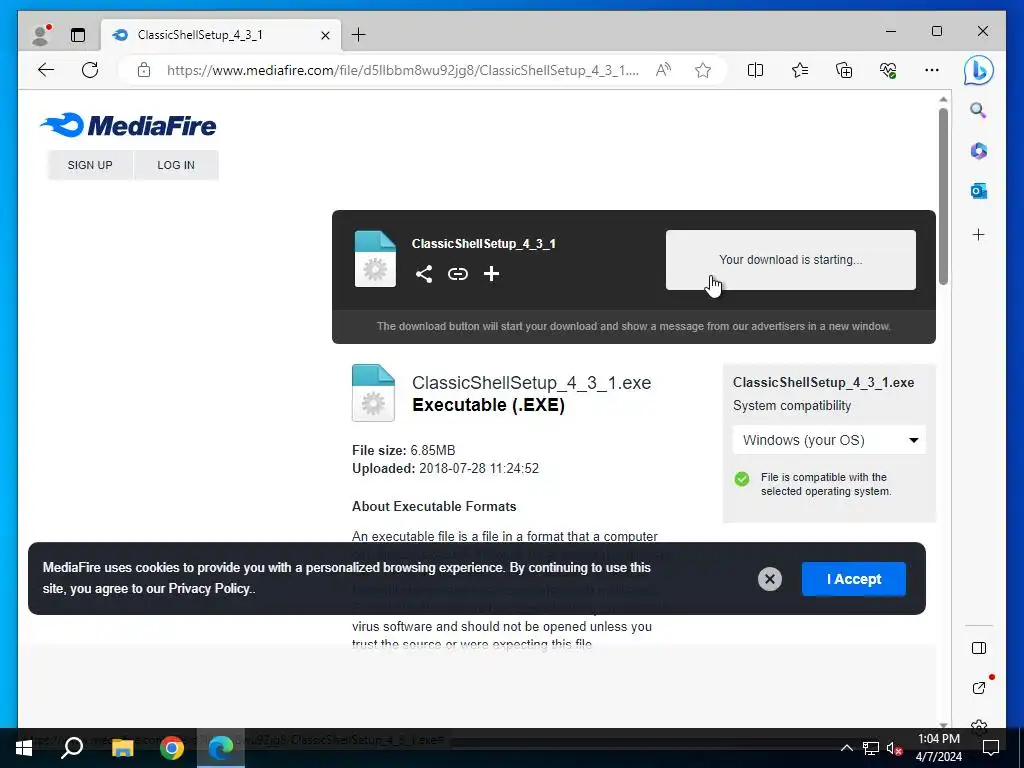The image size is (1024, 768).
Task: Open Browser essentials heart icon
Action: pyautogui.click(x=888, y=70)
